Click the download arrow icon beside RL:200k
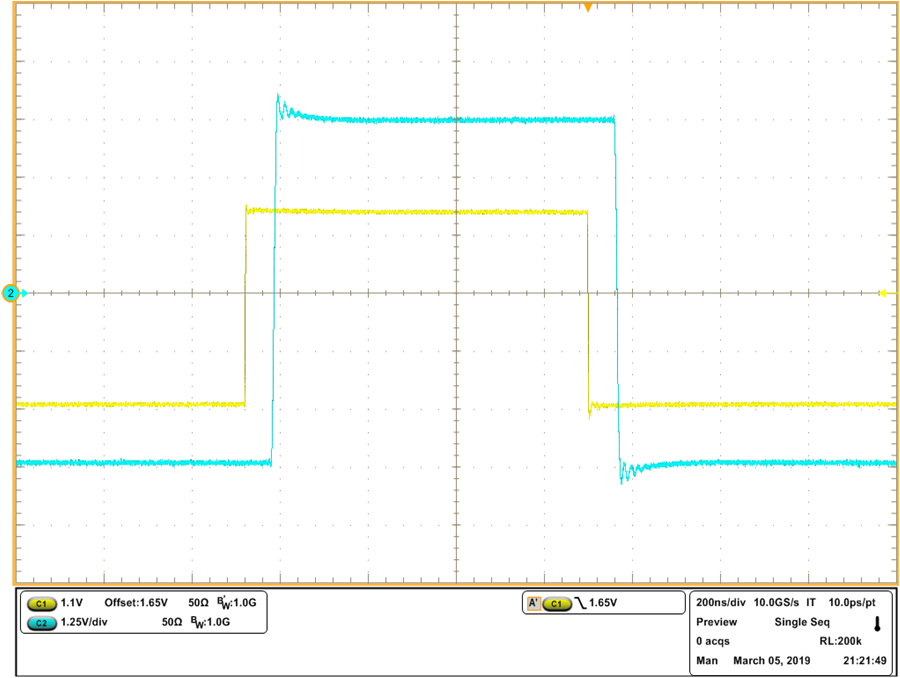This screenshot has height=678, width=900. click(x=877, y=624)
